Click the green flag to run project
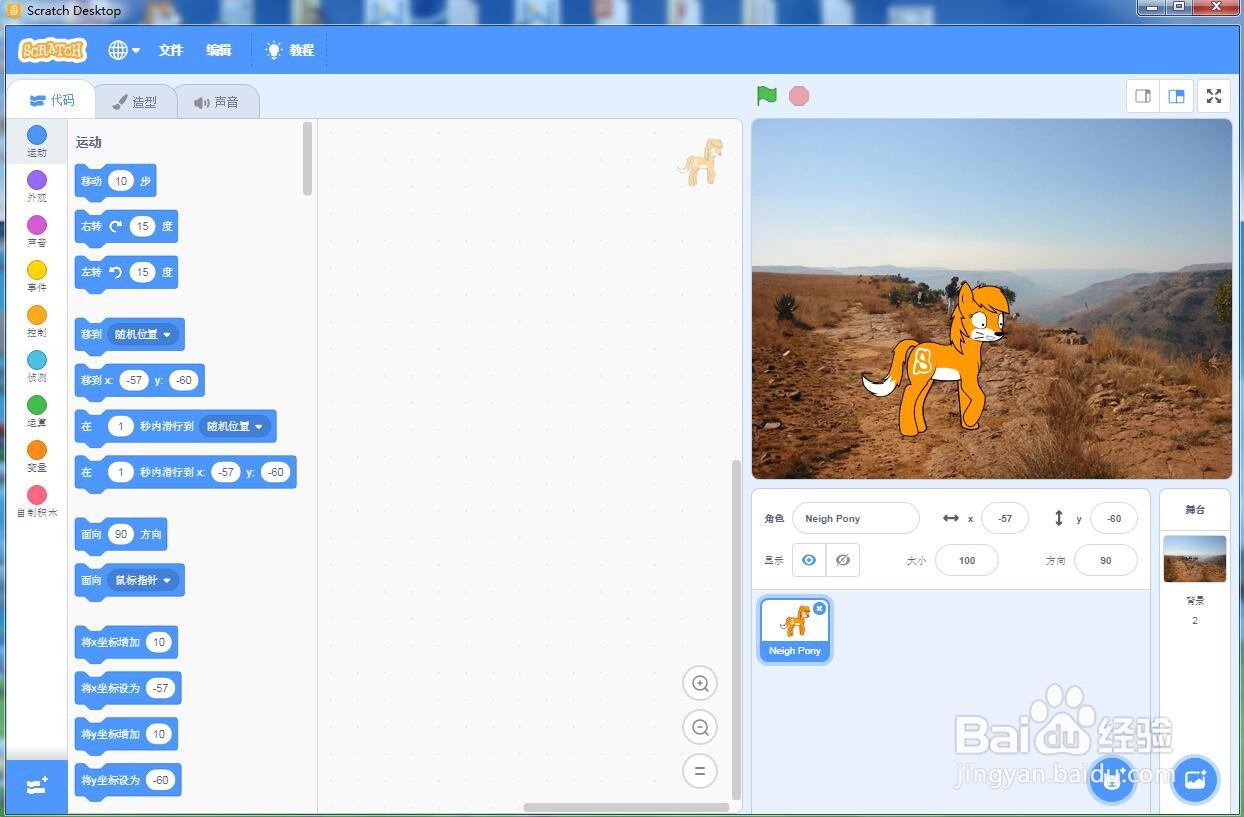1244x817 pixels. point(767,96)
